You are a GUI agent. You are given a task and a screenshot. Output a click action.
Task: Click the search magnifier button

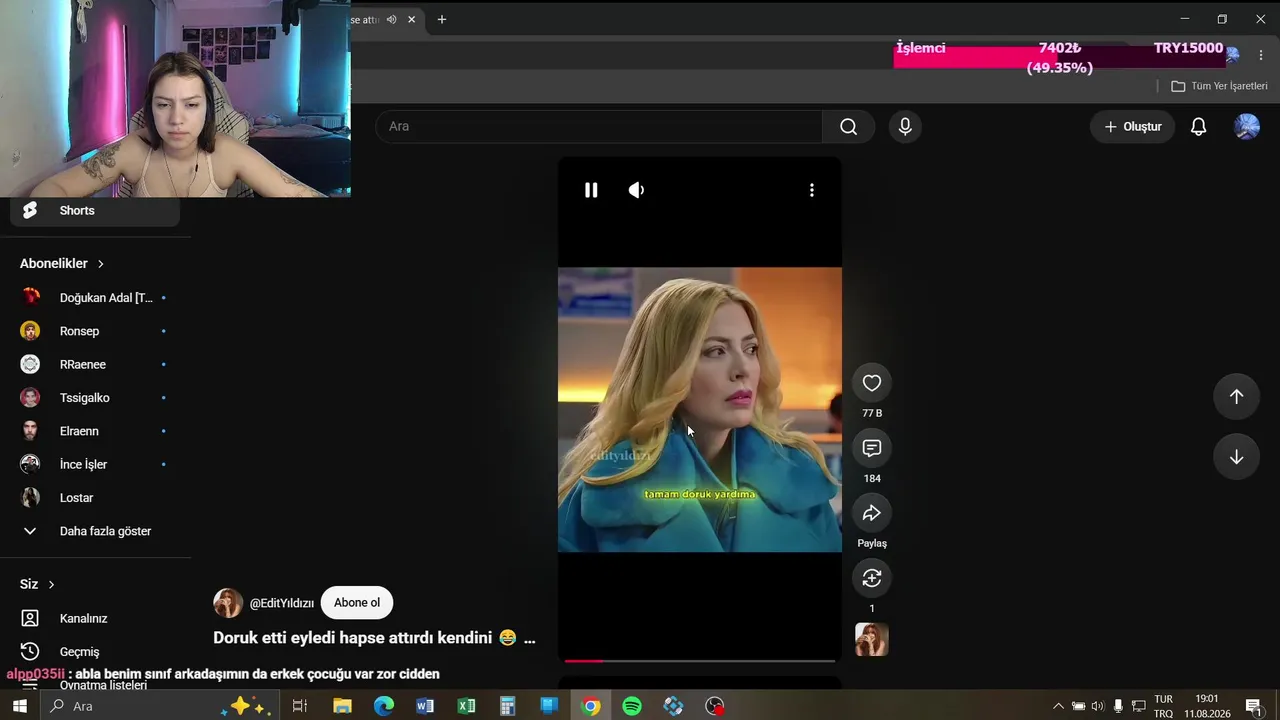pos(849,126)
